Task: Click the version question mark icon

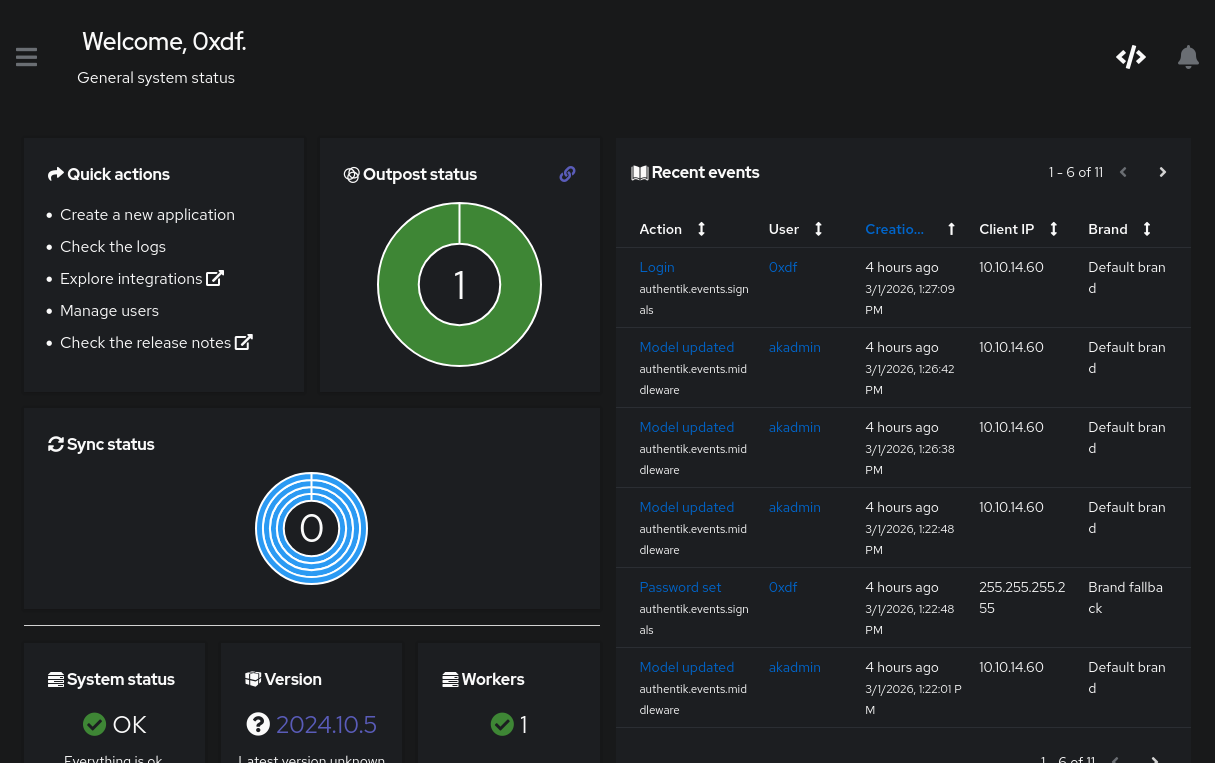Action: tap(258, 724)
